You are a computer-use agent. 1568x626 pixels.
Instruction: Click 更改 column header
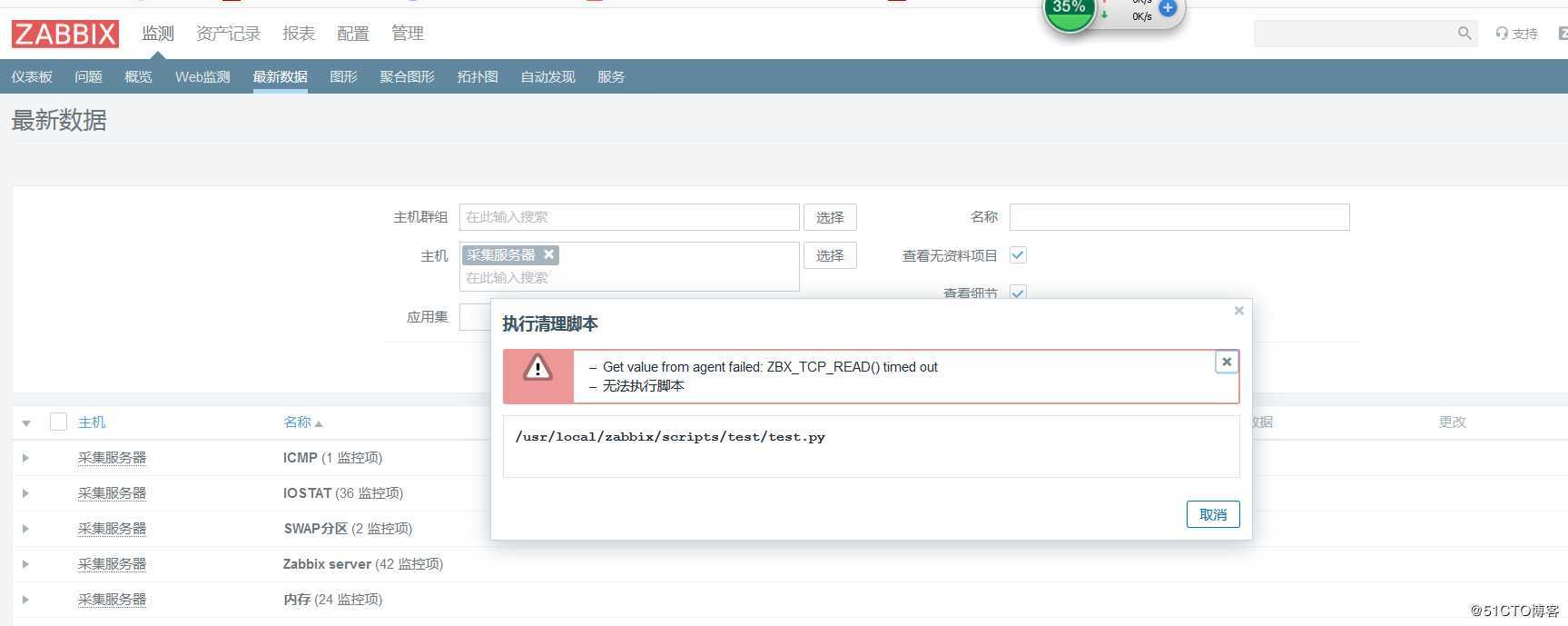point(1452,422)
